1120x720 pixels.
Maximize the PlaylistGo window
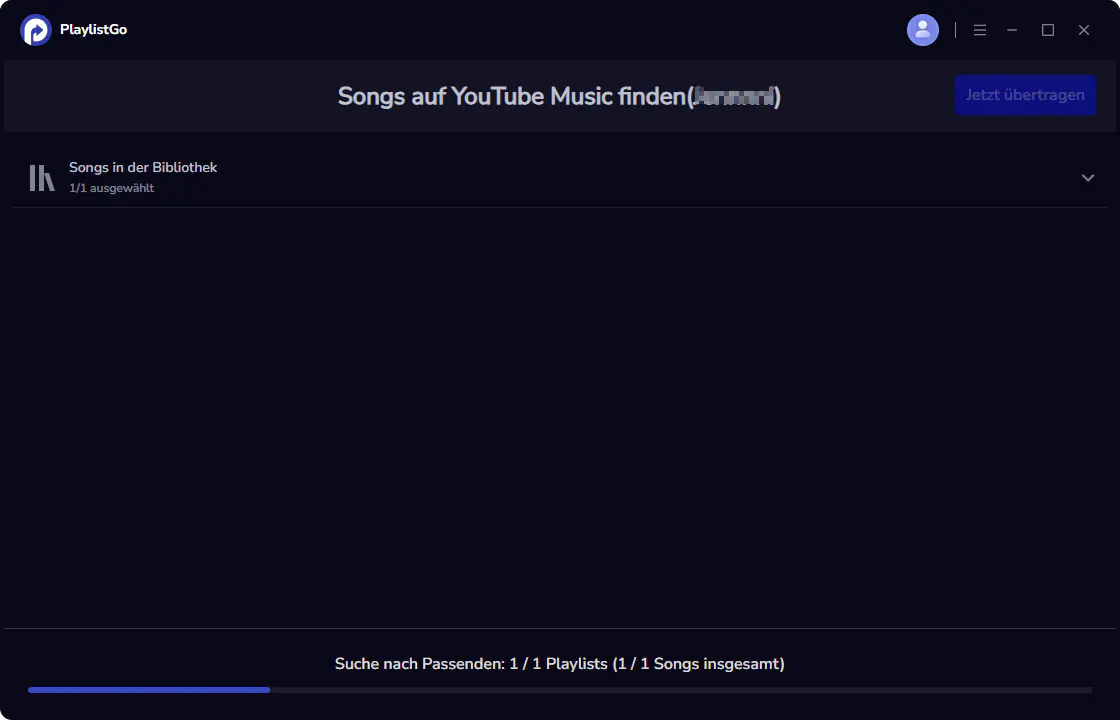[1048, 30]
